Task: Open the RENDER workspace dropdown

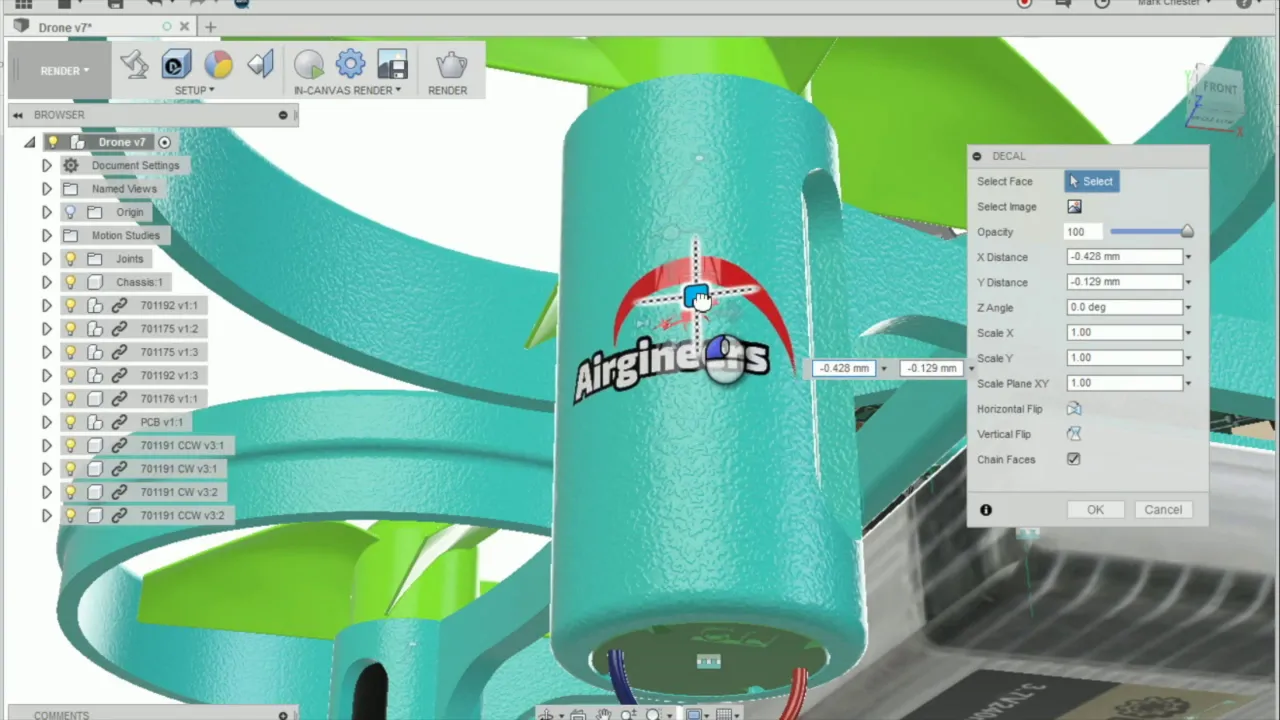Action: (64, 71)
